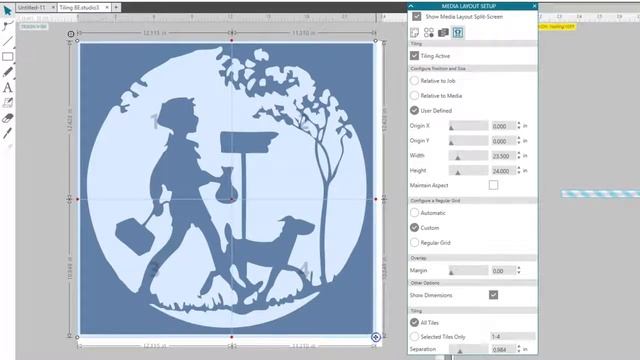Select the Tiling icon in Media Layout

(x=458, y=33)
